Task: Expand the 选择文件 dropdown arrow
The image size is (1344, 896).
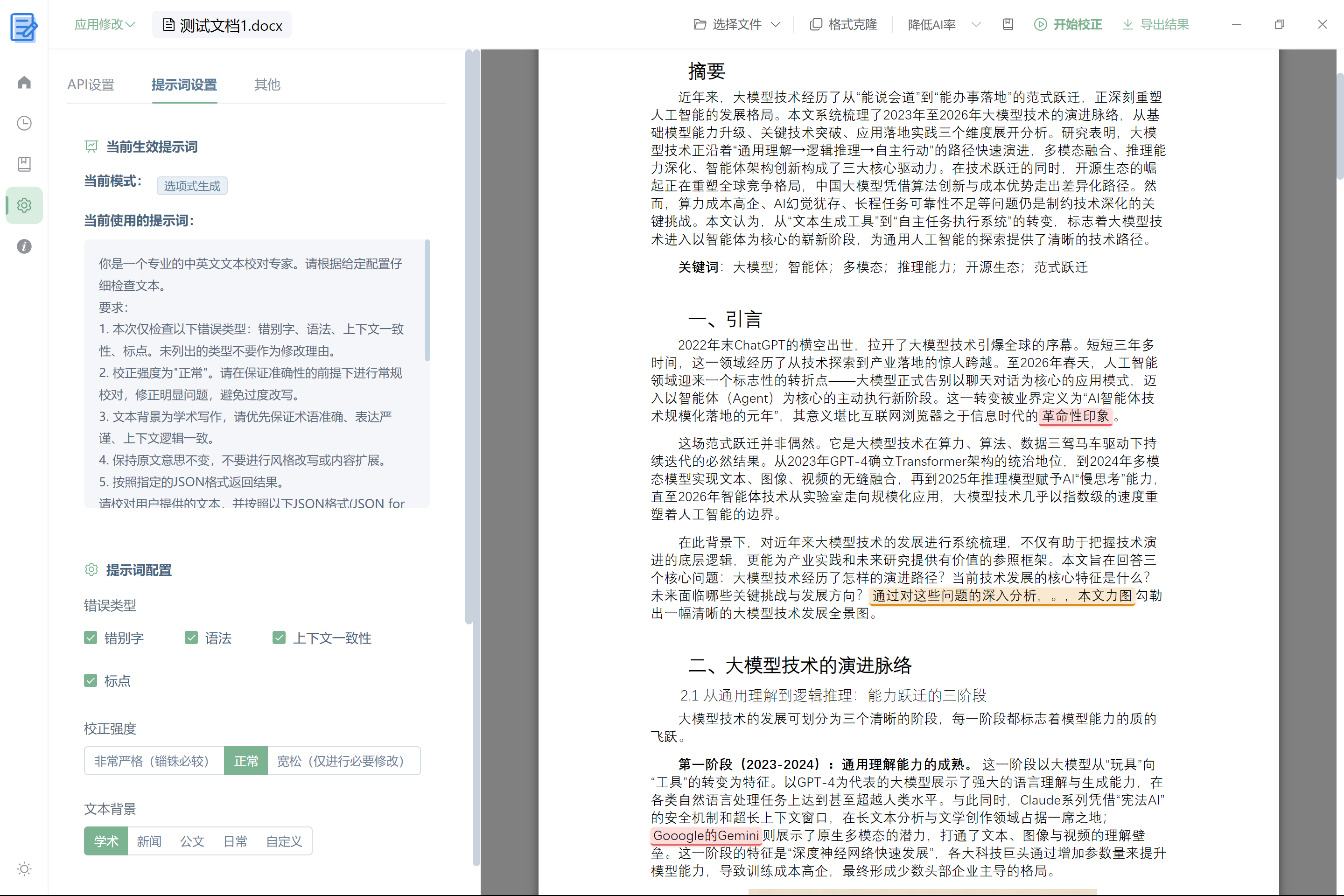Action: coord(776,25)
